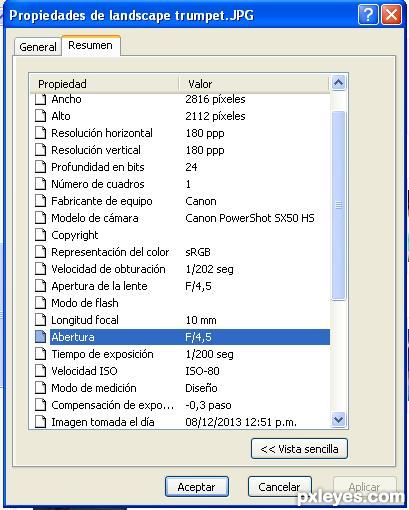409x510 pixels.
Task: Click the Aceptar button
Action: (x=197, y=487)
